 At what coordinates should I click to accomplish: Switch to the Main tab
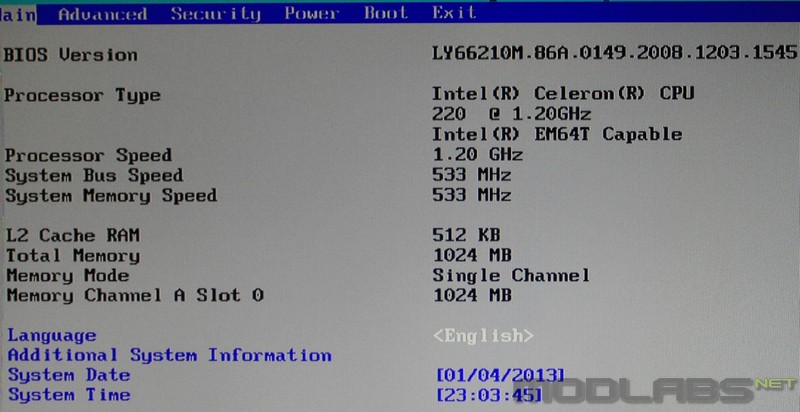[18, 14]
